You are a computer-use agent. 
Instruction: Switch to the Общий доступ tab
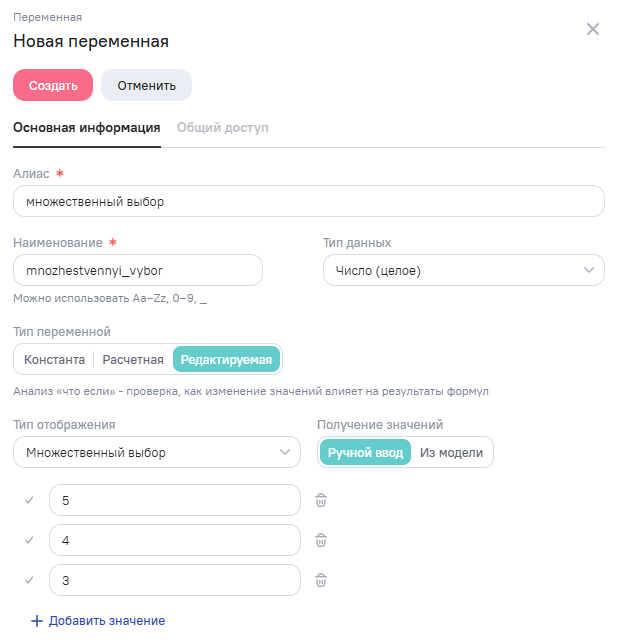(222, 128)
